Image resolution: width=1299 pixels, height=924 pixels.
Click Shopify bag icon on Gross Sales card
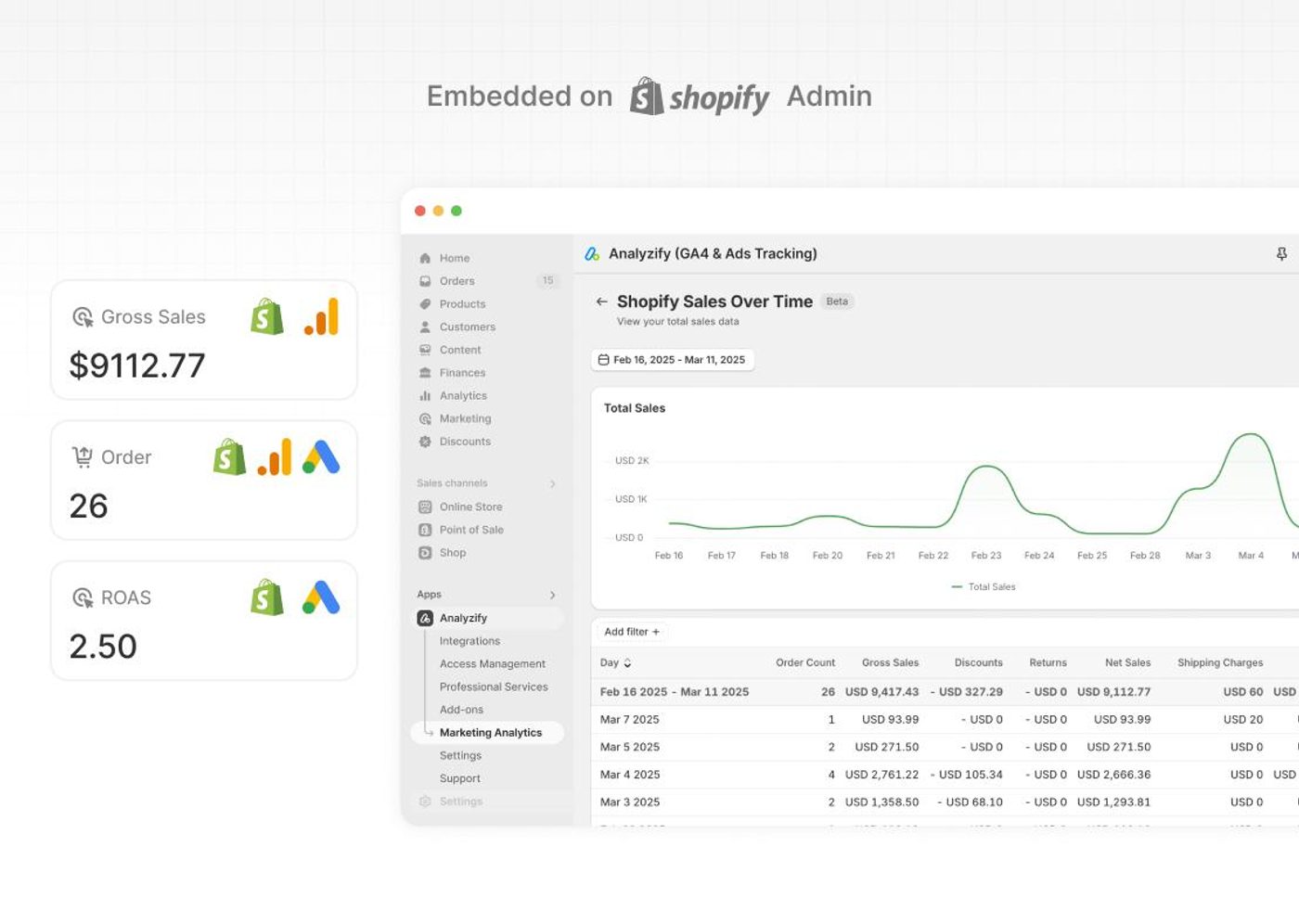pos(267,316)
